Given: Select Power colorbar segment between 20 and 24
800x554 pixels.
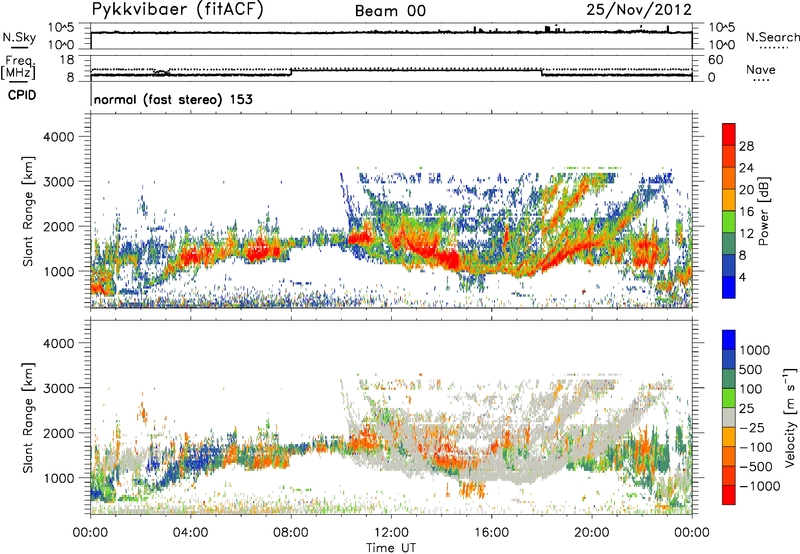Looking at the screenshot, I should point(729,178).
